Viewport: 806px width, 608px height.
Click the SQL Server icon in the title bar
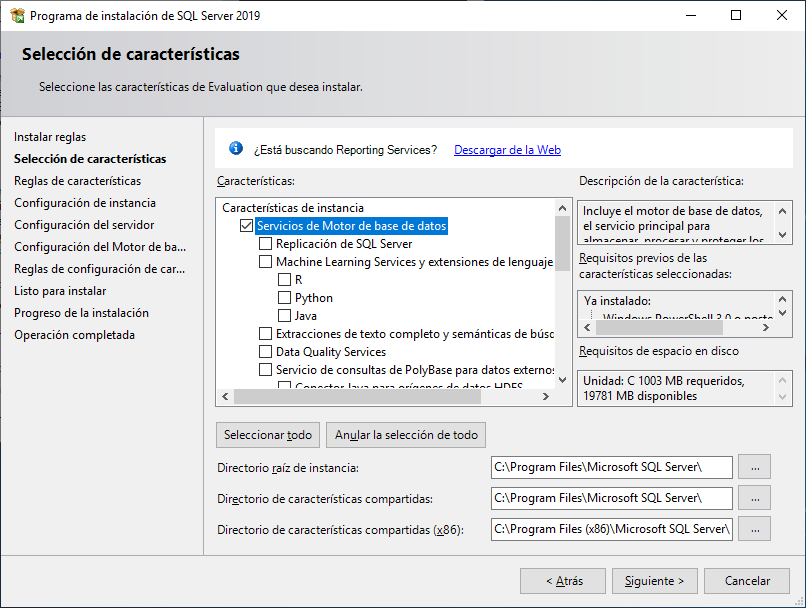[x=14, y=15]
